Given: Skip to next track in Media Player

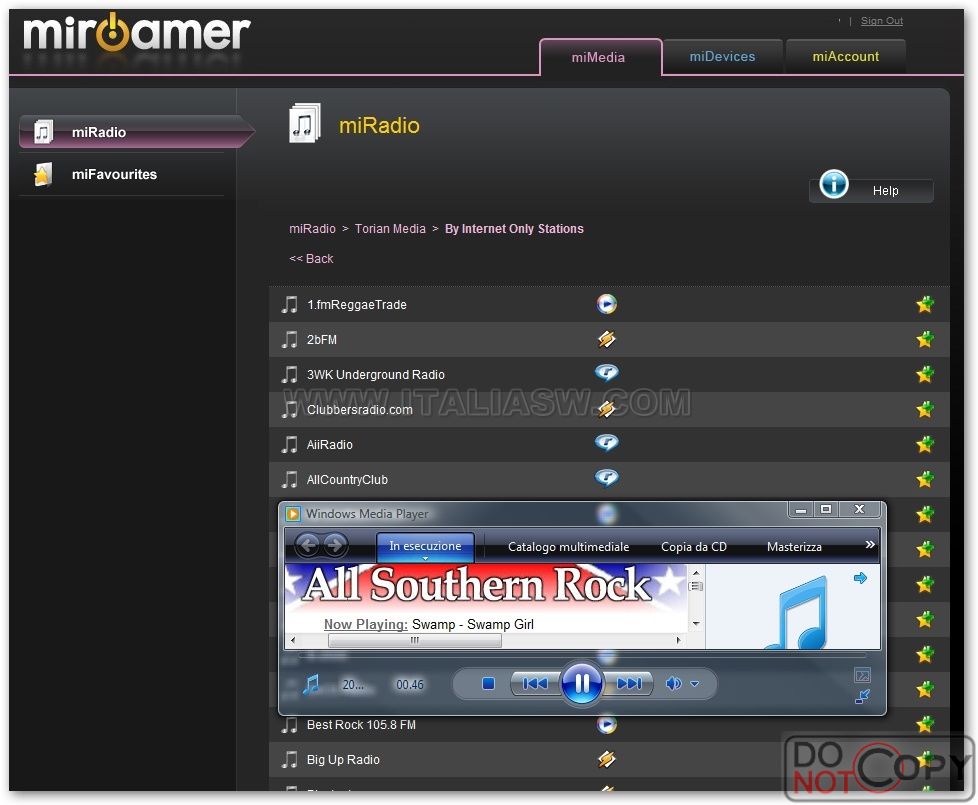Looking at the screenshot, I should (x=628, y=684).
